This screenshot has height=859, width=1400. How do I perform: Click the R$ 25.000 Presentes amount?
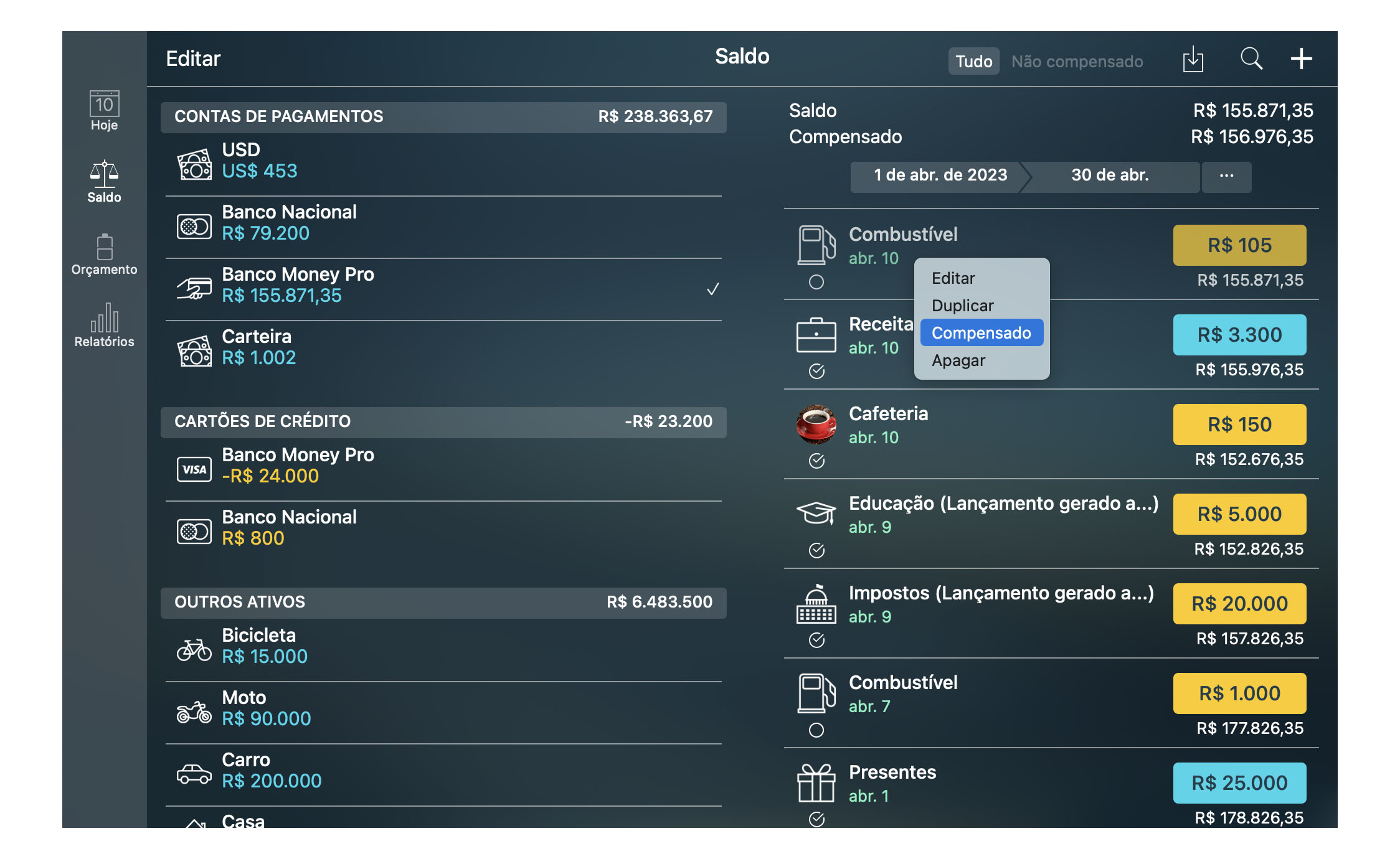click(x=1239, y=783)
